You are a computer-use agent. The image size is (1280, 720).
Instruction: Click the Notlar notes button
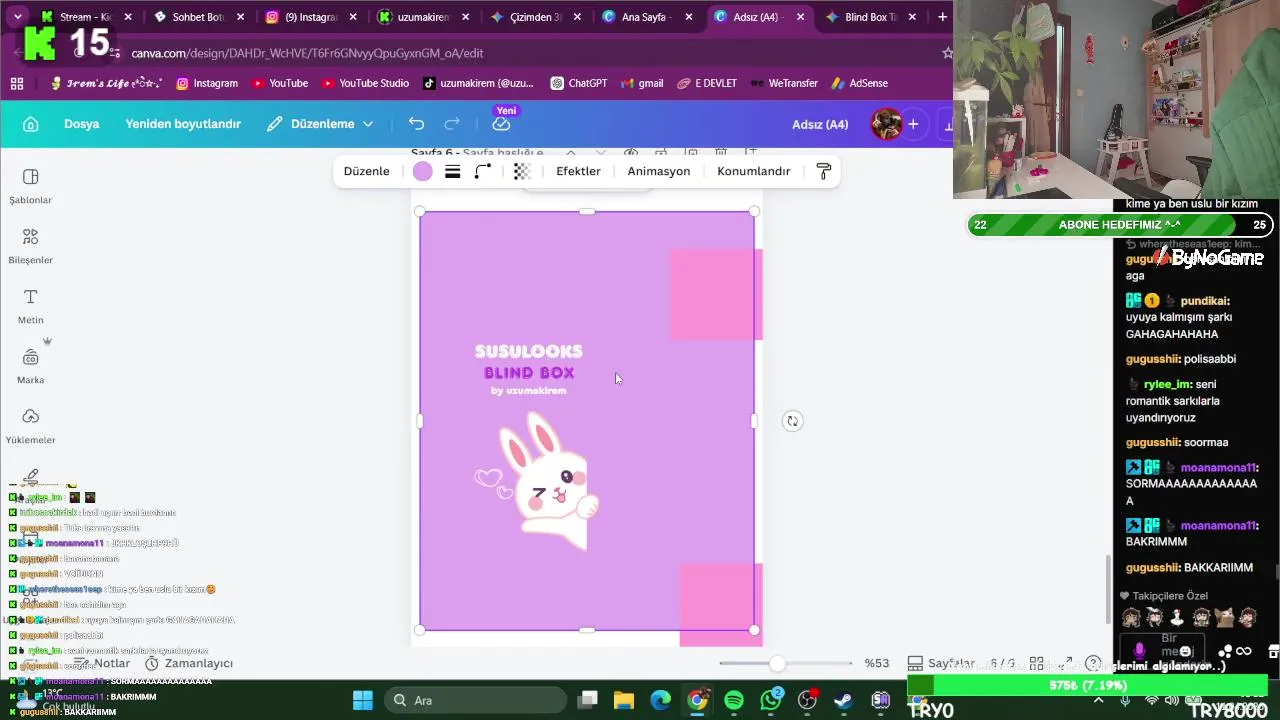pyautogui.click(x=102, y=663)
